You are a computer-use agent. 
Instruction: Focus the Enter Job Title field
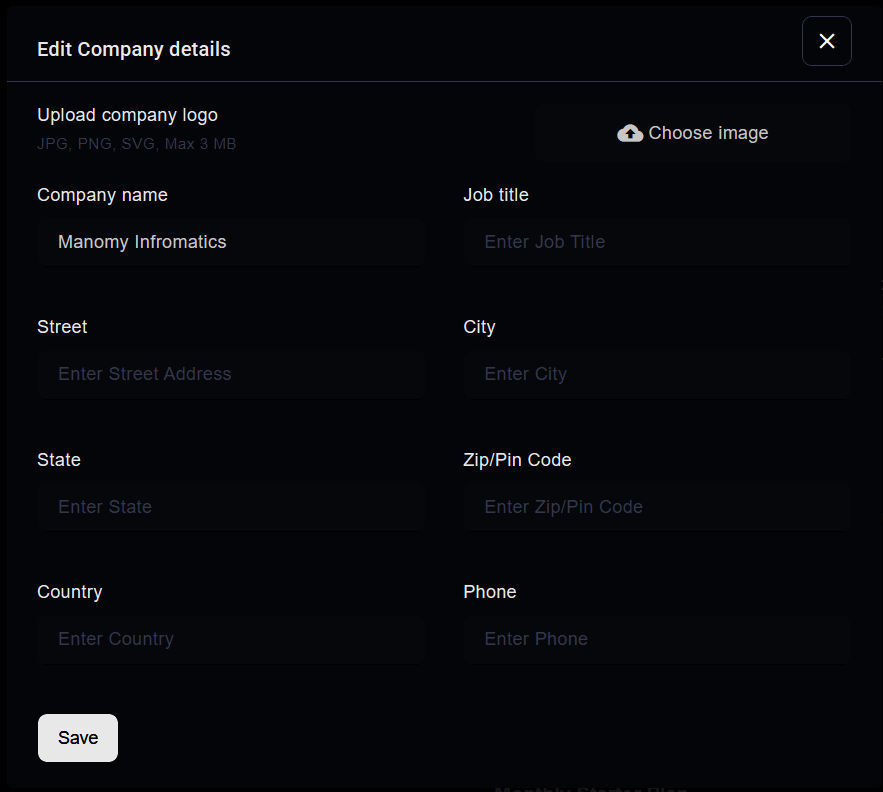[x=657, y=242]
